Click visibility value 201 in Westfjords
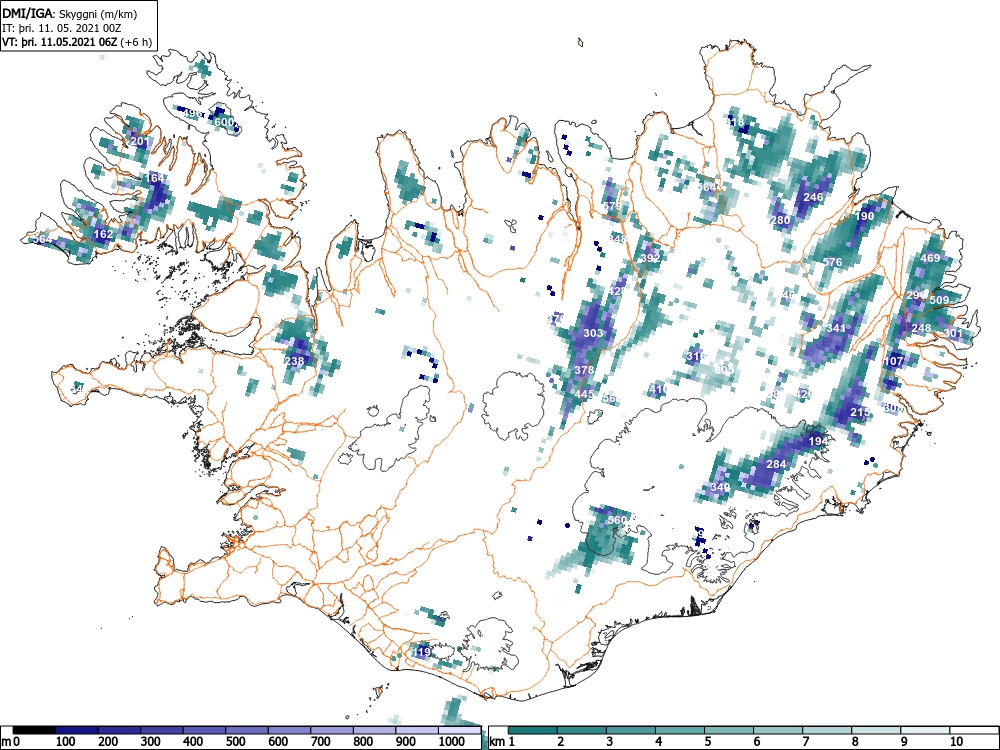Image resolution: width=1000 pixels, height=750 pixels. click(x=140, y=141)
